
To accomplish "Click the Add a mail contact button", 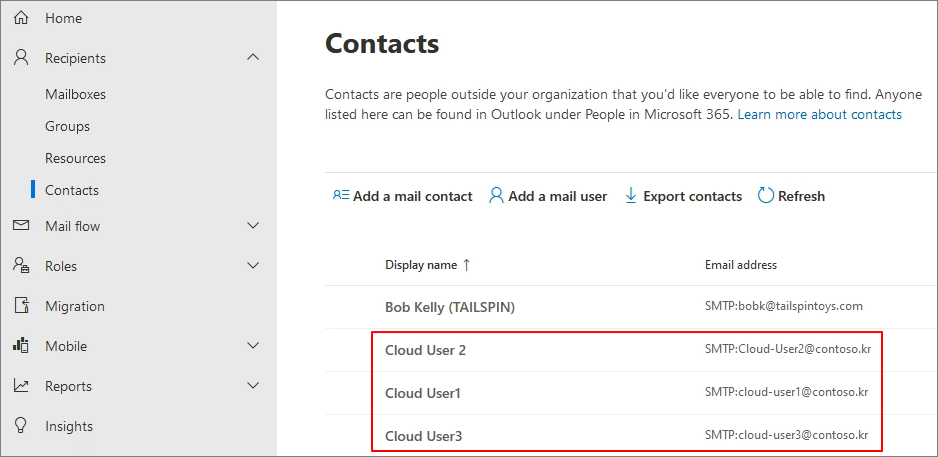I will [403, 196].
